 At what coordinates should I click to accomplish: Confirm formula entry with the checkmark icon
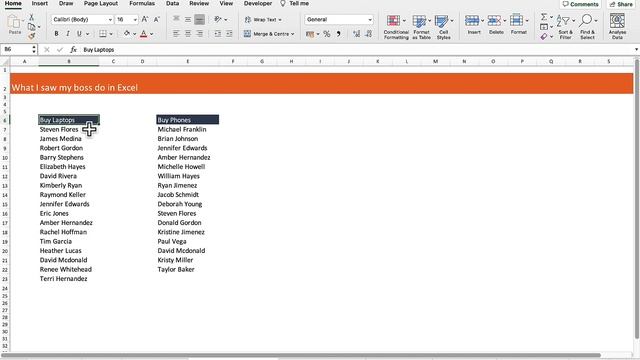point(60,49)
